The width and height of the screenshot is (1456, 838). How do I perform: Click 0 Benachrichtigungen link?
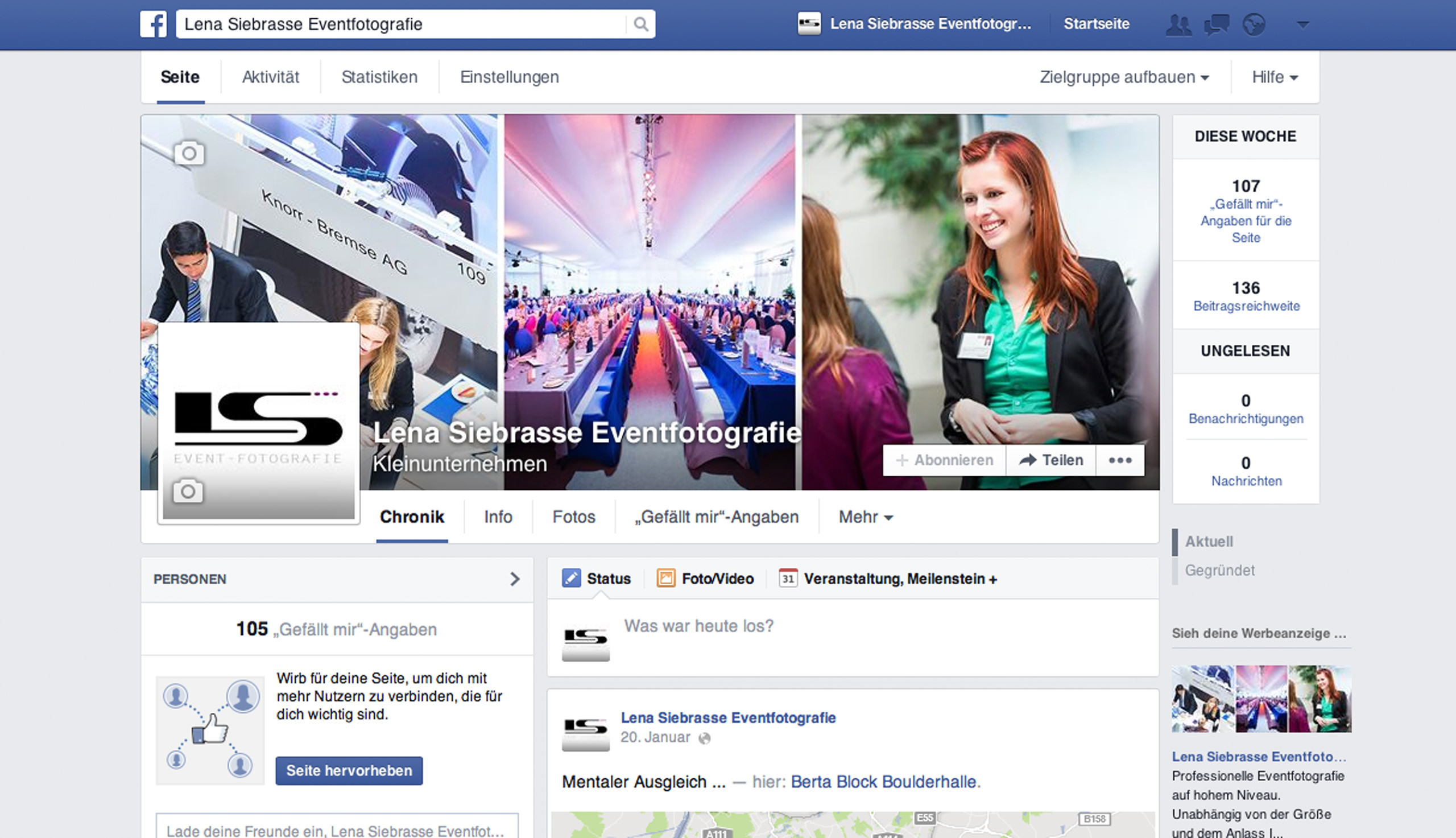1246,408
